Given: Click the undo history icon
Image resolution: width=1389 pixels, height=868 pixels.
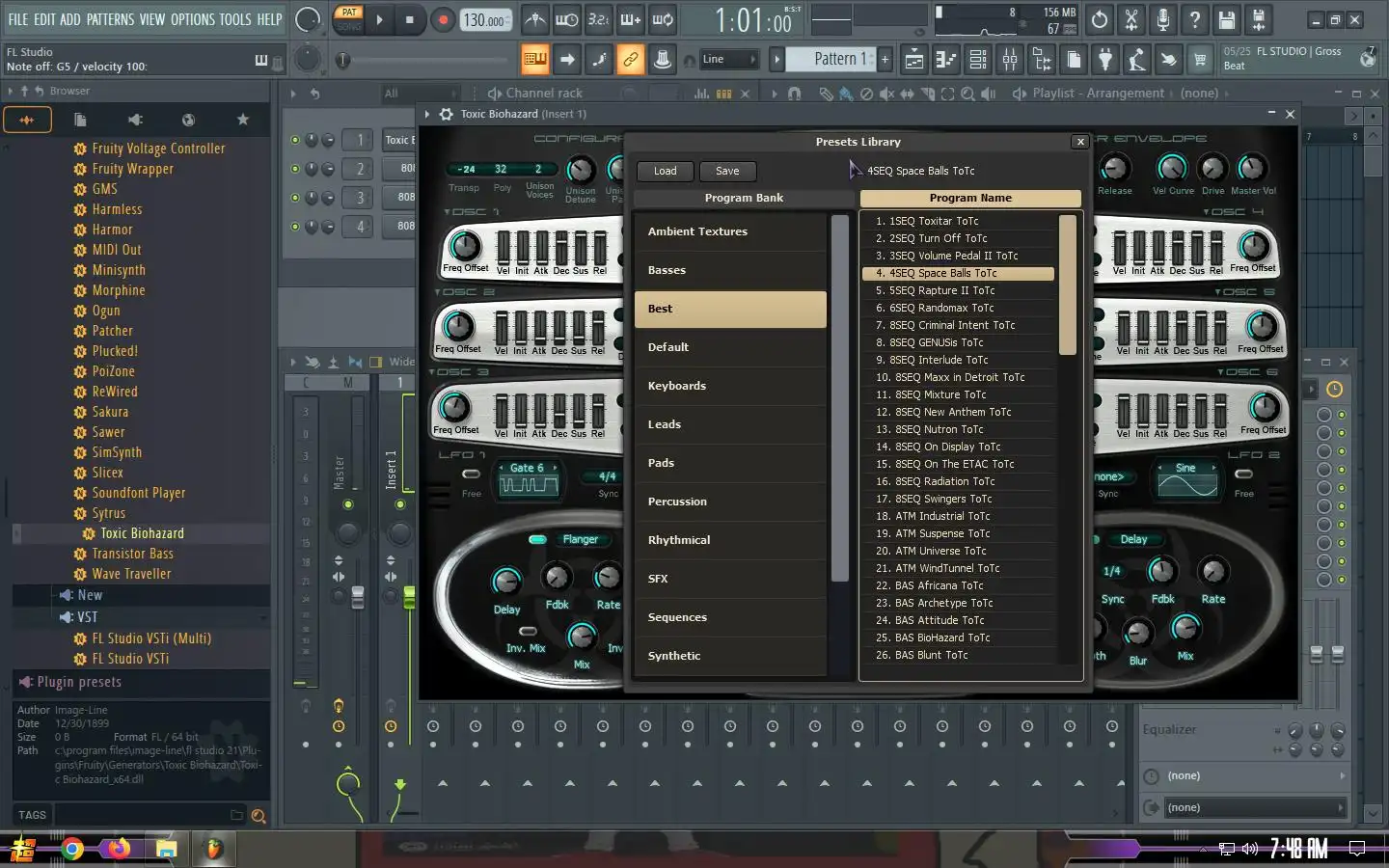Looking at the screenshot, I should [1099, 19].
